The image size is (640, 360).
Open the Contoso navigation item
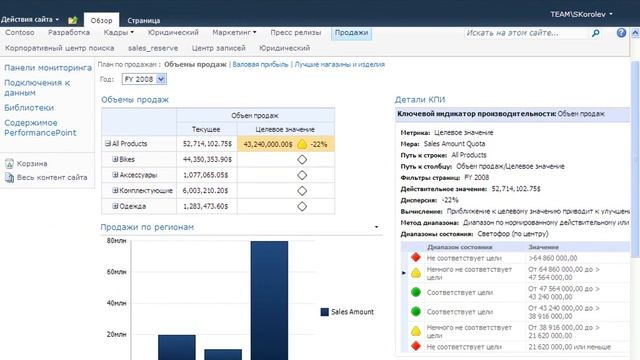click(20, 32)
